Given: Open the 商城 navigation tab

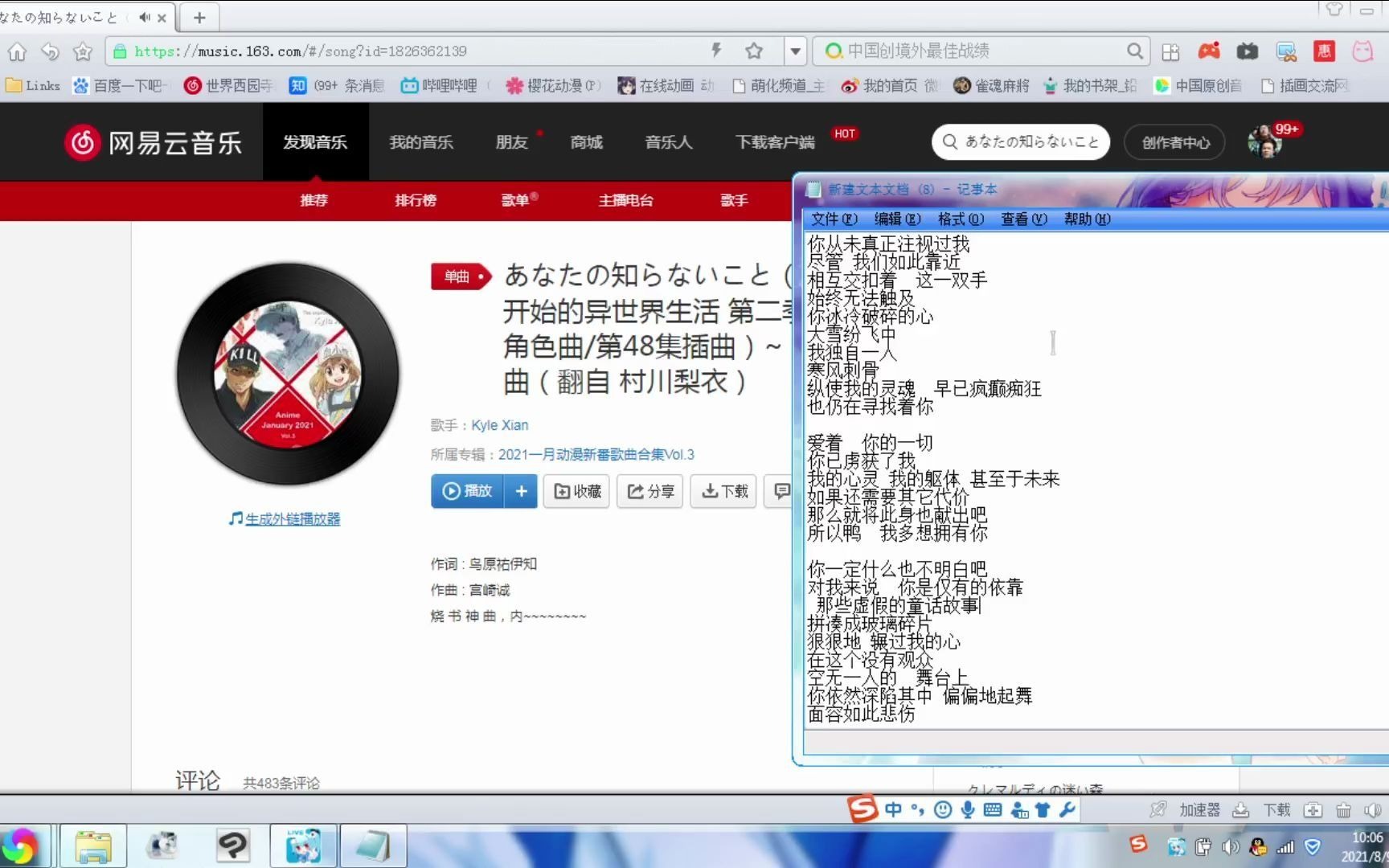Looking at the screenshot, I should (x=586, y=142).
